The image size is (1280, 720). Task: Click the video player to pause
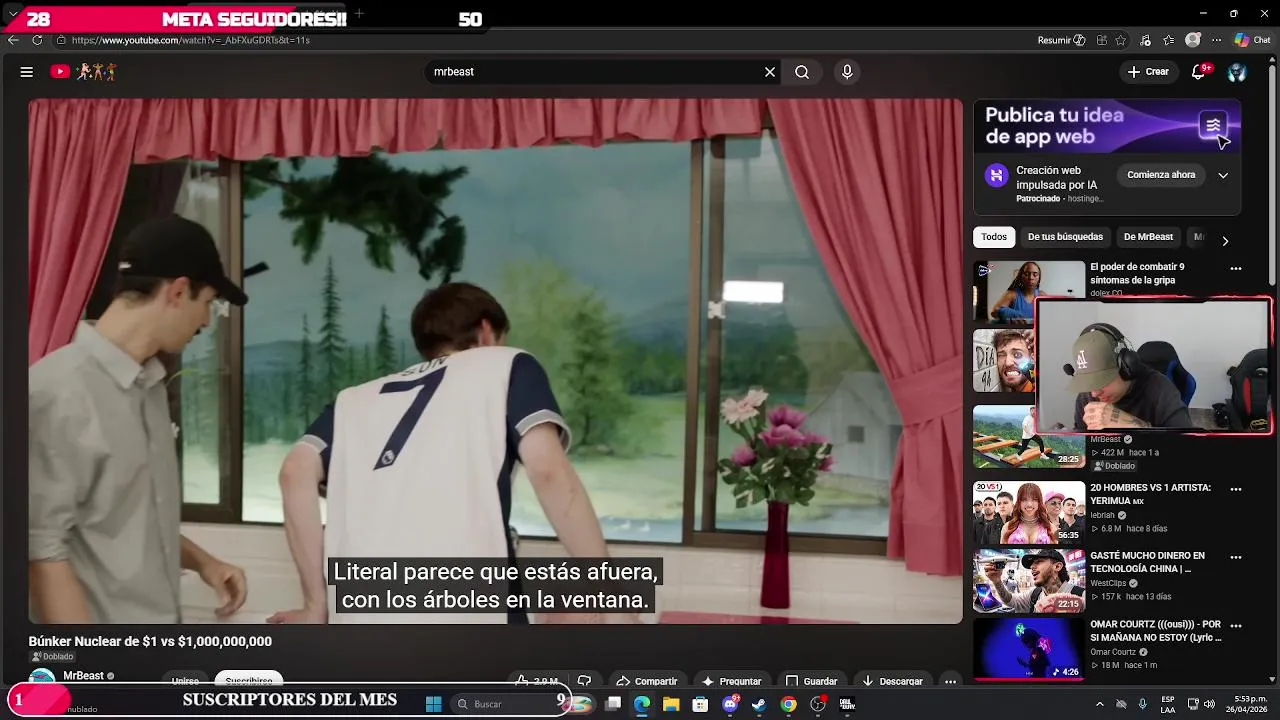click(x=495, y=361)
